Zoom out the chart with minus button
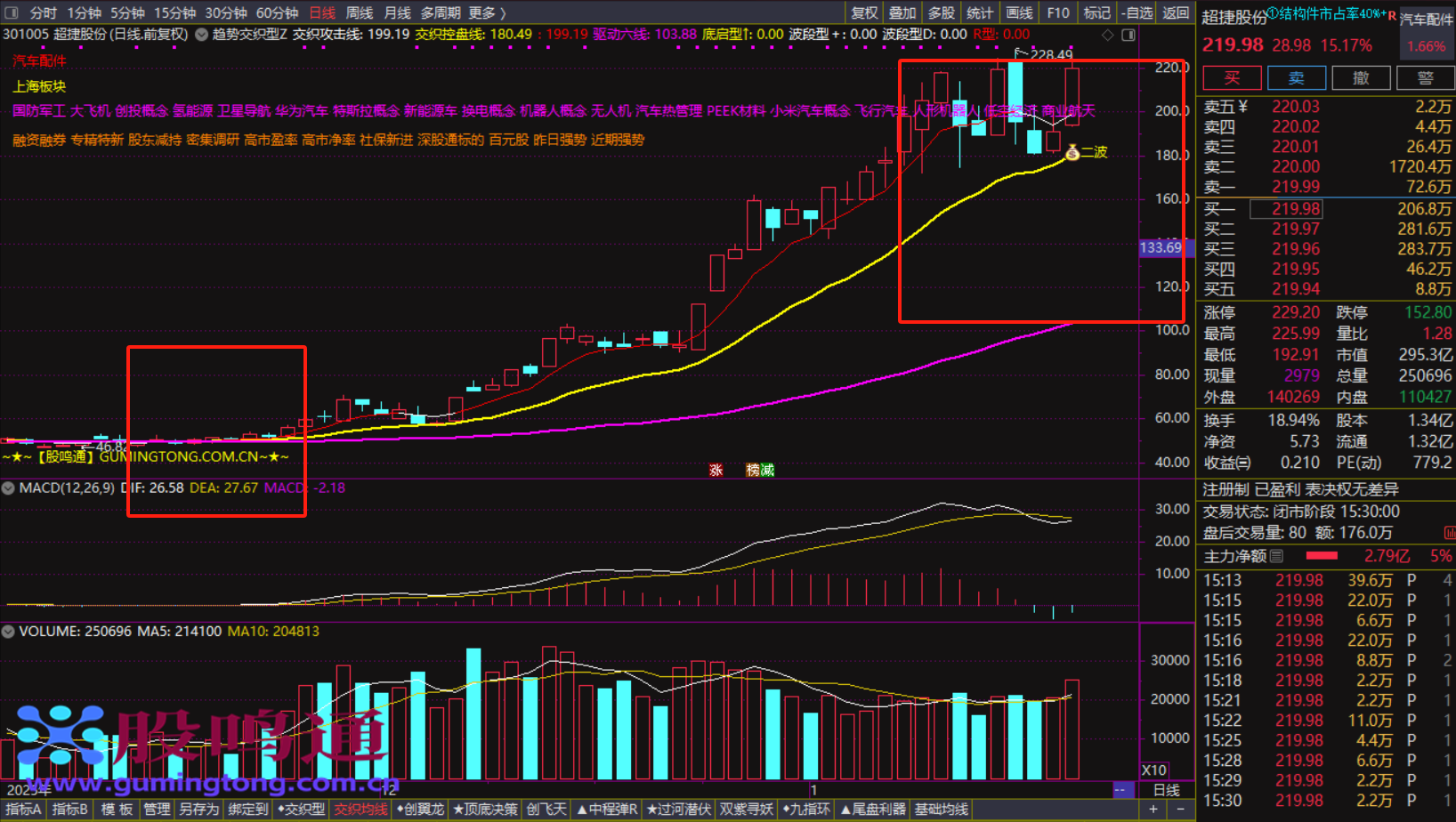 1180,809
